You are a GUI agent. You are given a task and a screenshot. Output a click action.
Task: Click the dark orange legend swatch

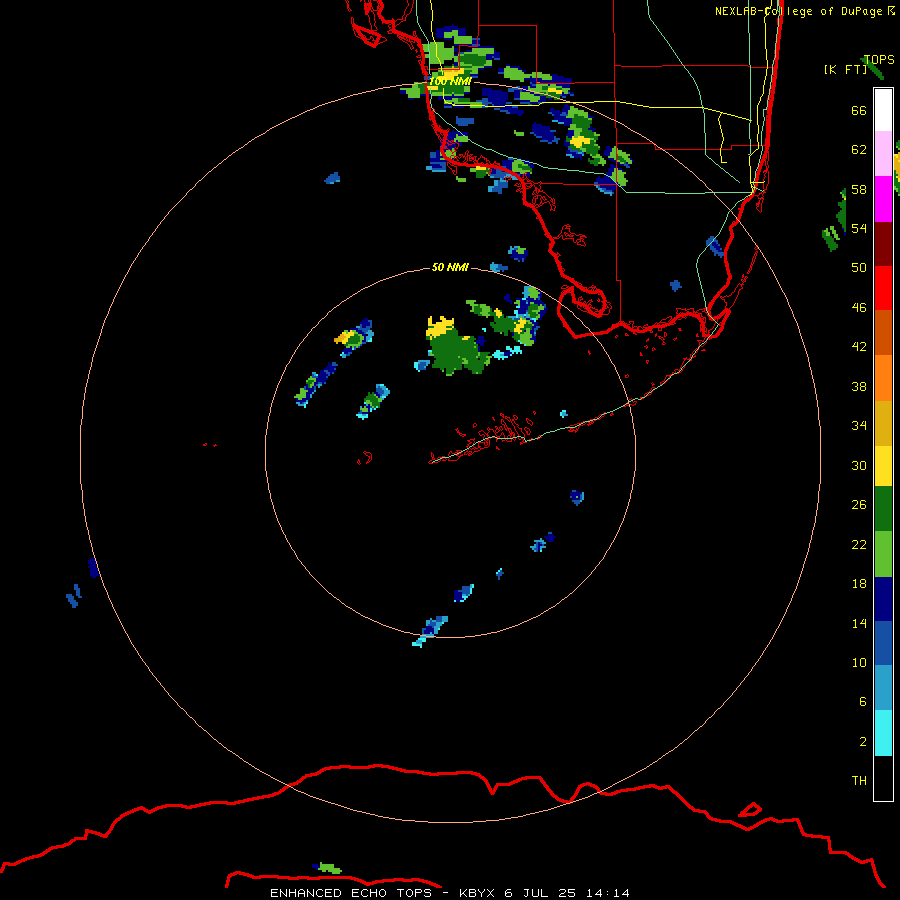883,333
